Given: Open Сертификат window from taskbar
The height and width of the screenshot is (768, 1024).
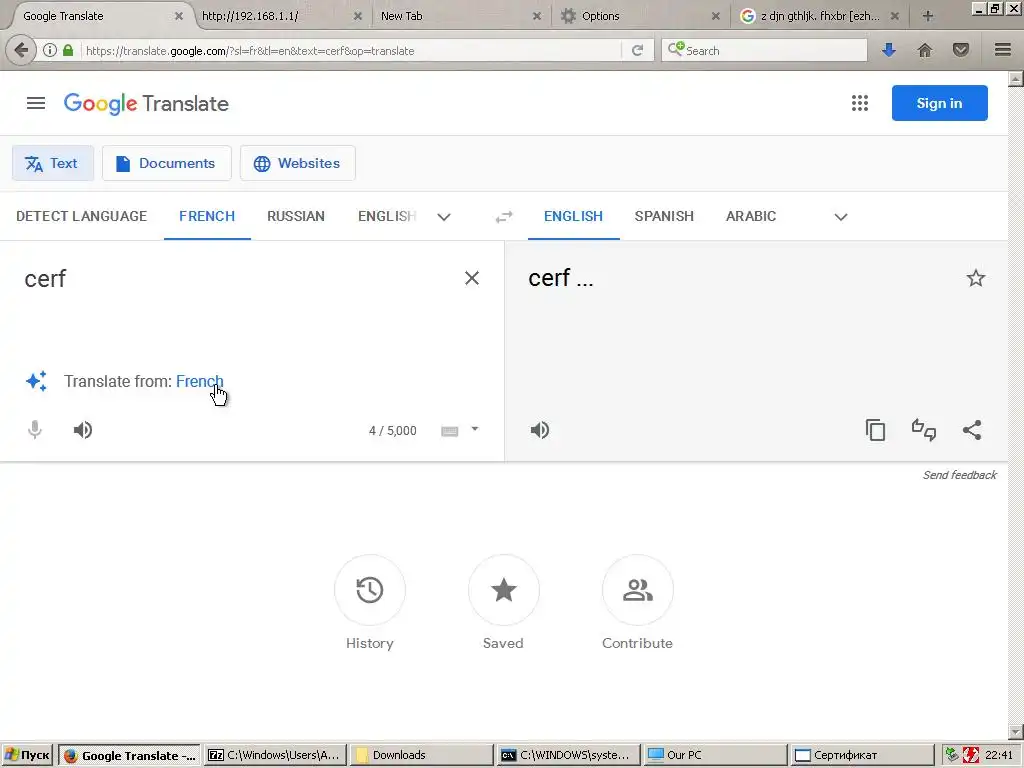Looking at the screenshot, I should pyautogui.click(x=861, y=756).
